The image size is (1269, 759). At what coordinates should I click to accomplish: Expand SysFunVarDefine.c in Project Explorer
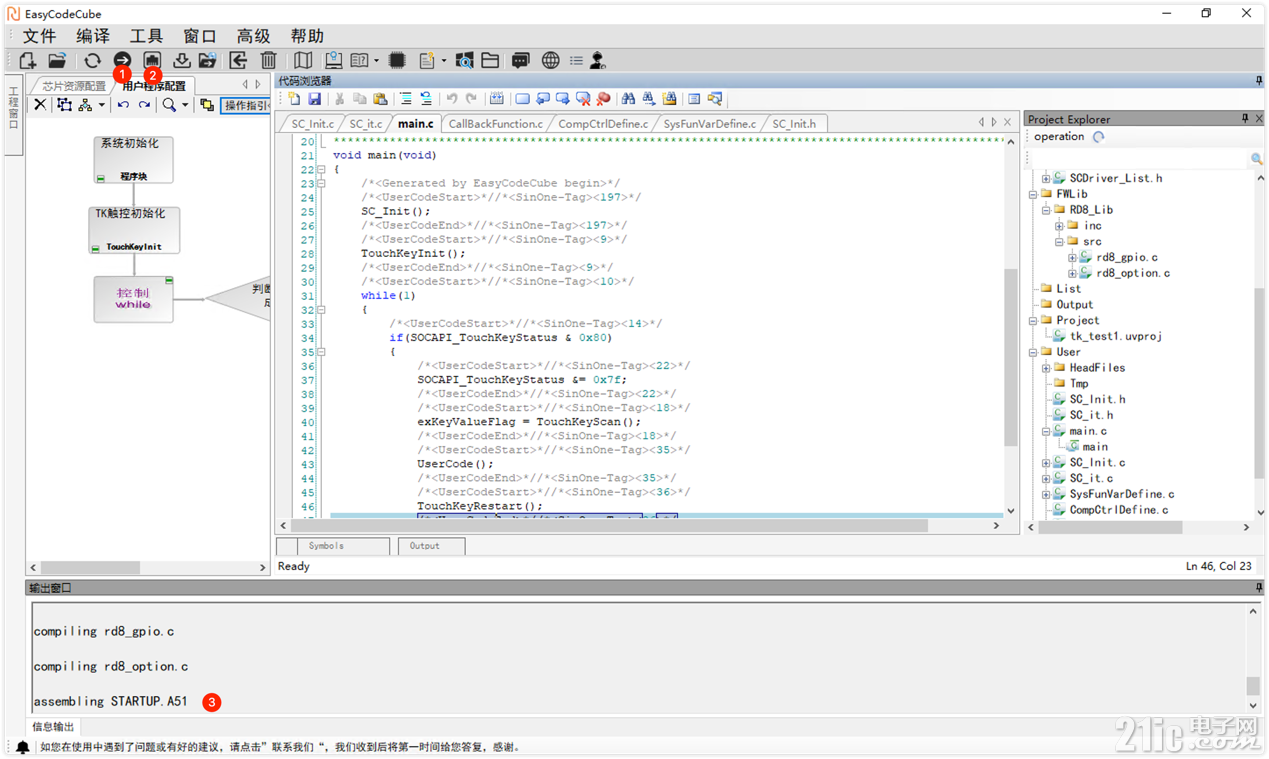pos(1046,494)
